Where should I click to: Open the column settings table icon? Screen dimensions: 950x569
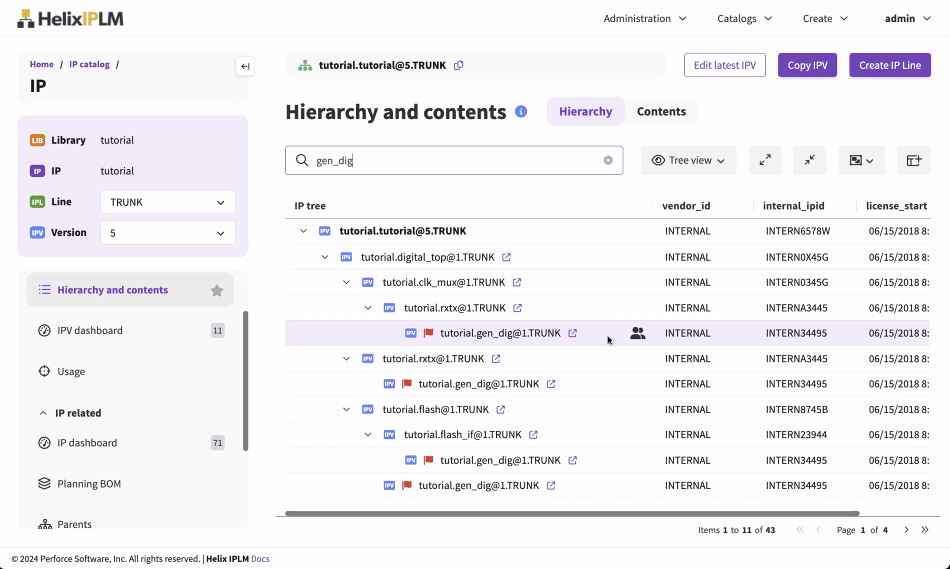913,160
